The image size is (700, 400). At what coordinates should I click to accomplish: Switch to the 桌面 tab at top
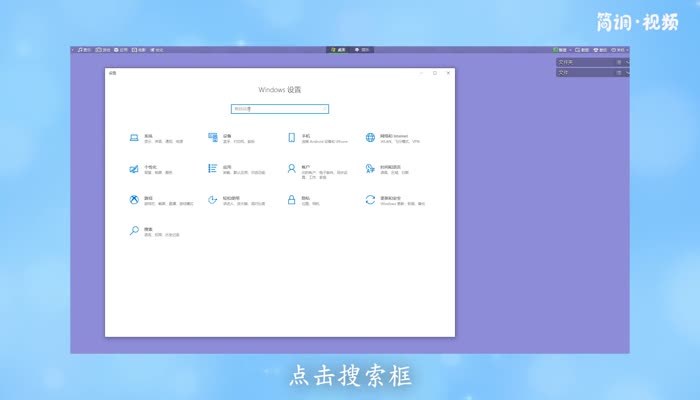(x=339, y=49)
